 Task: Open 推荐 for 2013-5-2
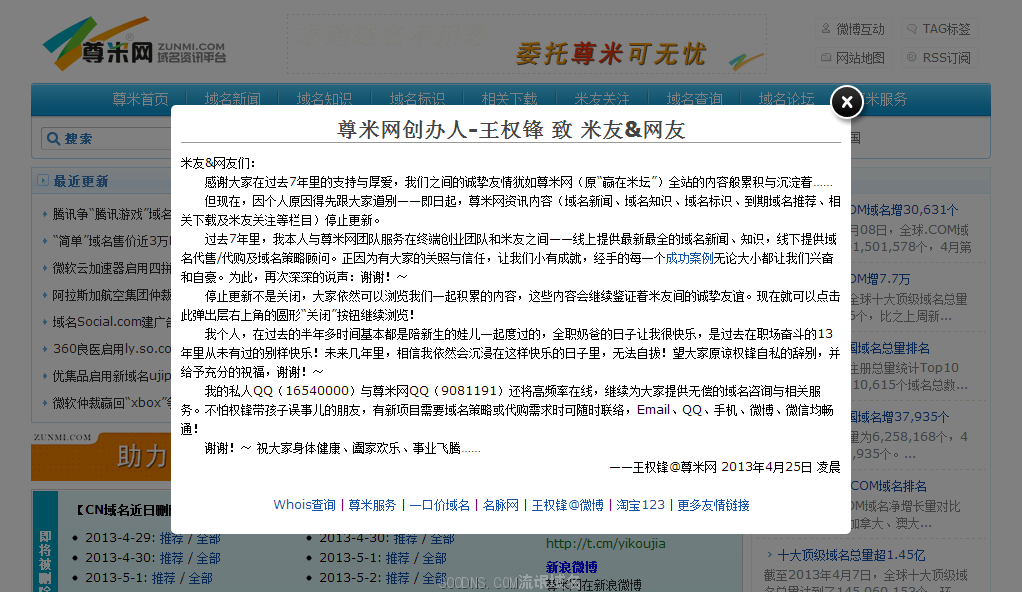click(397, 578)
